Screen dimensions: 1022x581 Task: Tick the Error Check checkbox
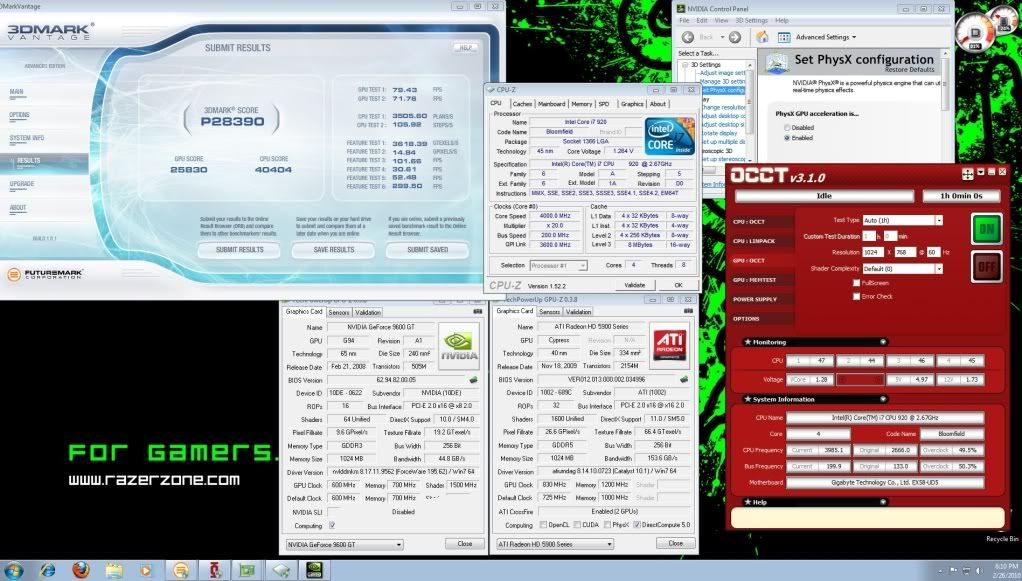click(856, 296)
